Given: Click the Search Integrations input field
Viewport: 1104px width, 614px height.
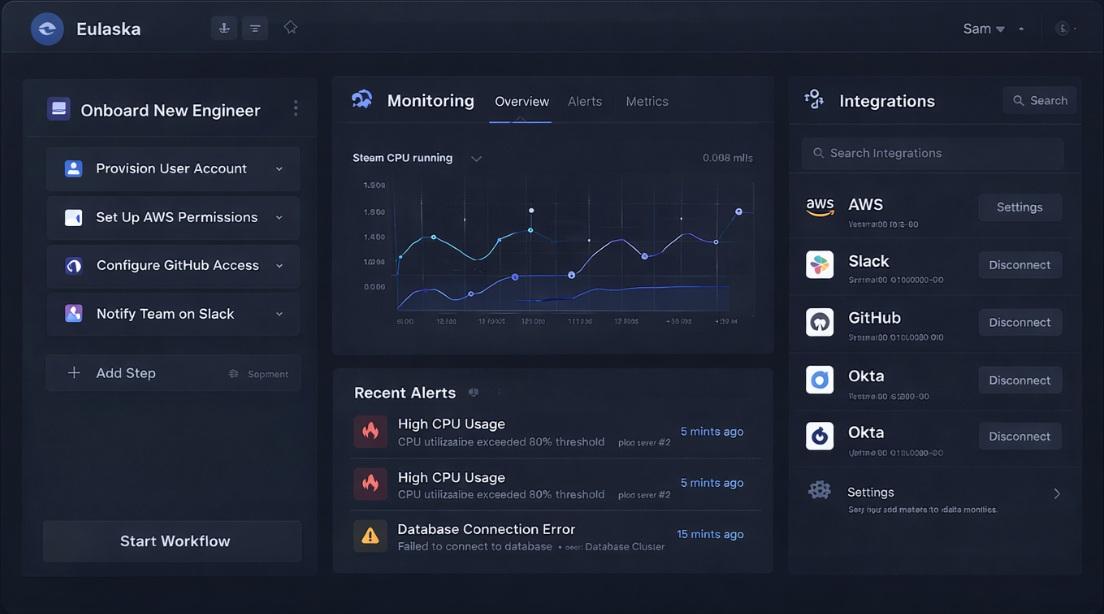Looking at the screenshot, I should (930, 153).
